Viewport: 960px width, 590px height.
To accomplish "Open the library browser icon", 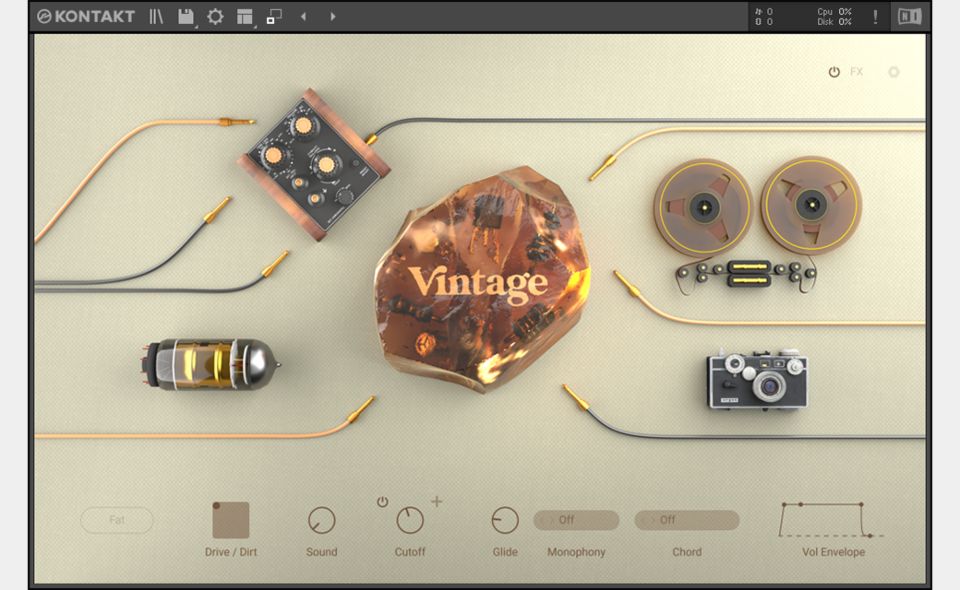I will tap(156, 16).
